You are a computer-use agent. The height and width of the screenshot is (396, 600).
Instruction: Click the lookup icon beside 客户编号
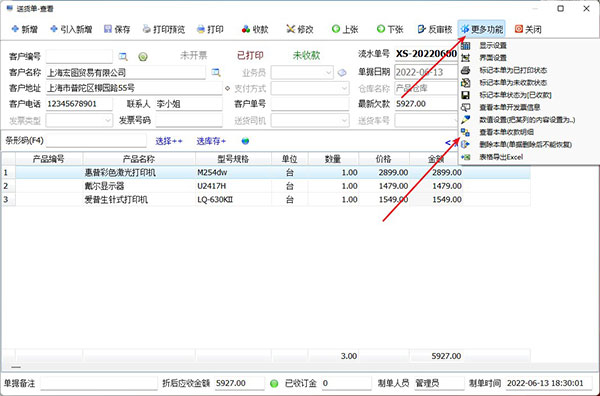(x=123, y=57)
